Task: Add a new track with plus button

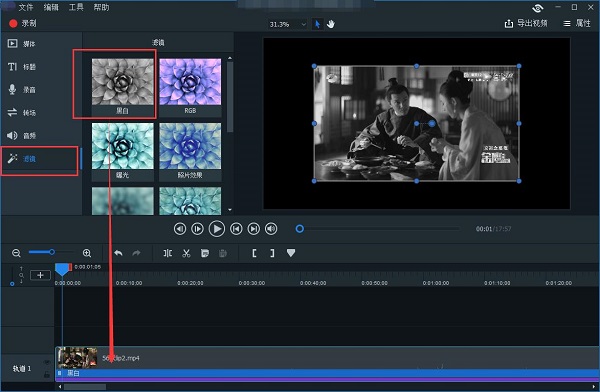Action: pos(40,275)
